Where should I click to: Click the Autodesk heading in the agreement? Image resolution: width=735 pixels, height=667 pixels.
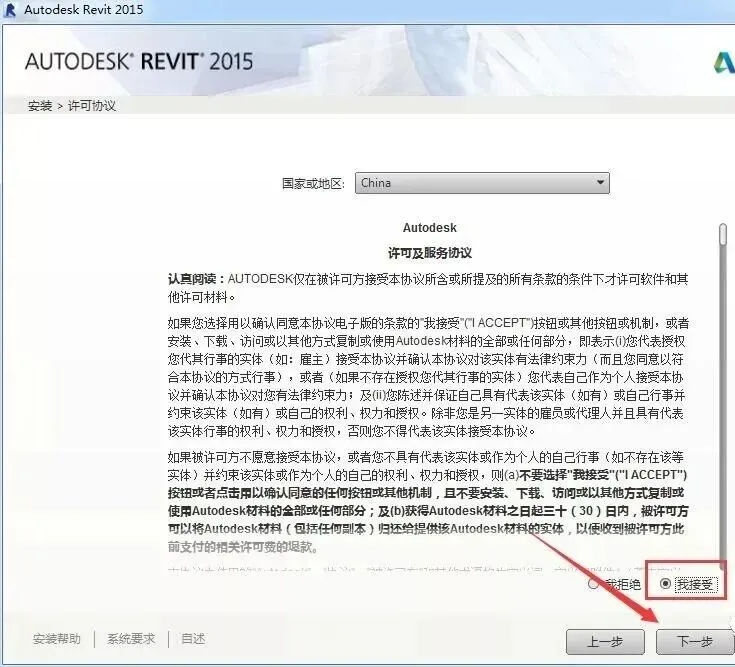coord(430,228)
